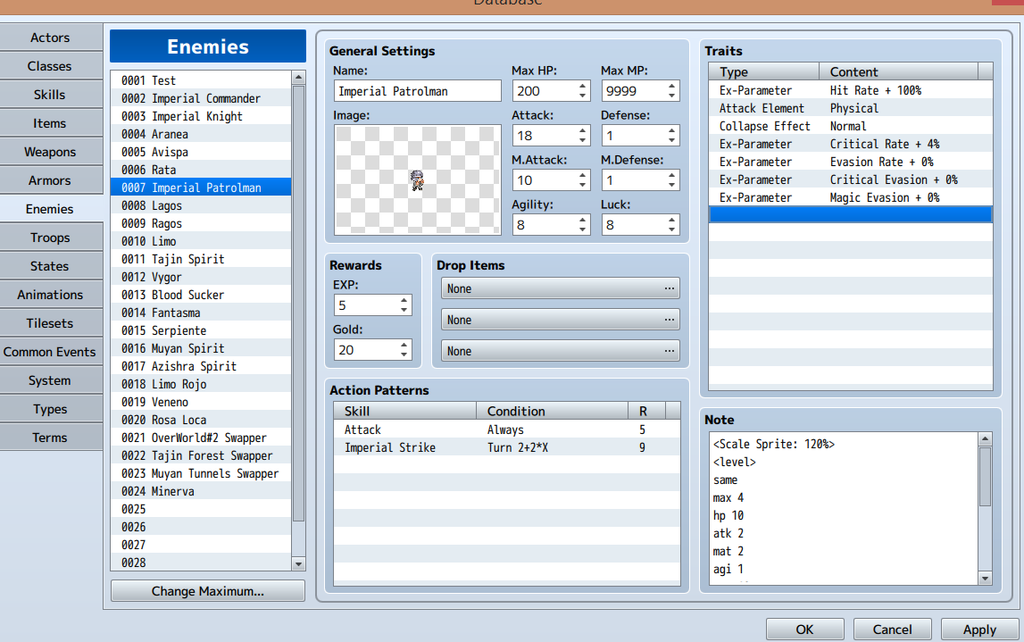Decrease the EXP reward value
The height and width of the screenshot is (642, 1024).
[x=404, y=310]
